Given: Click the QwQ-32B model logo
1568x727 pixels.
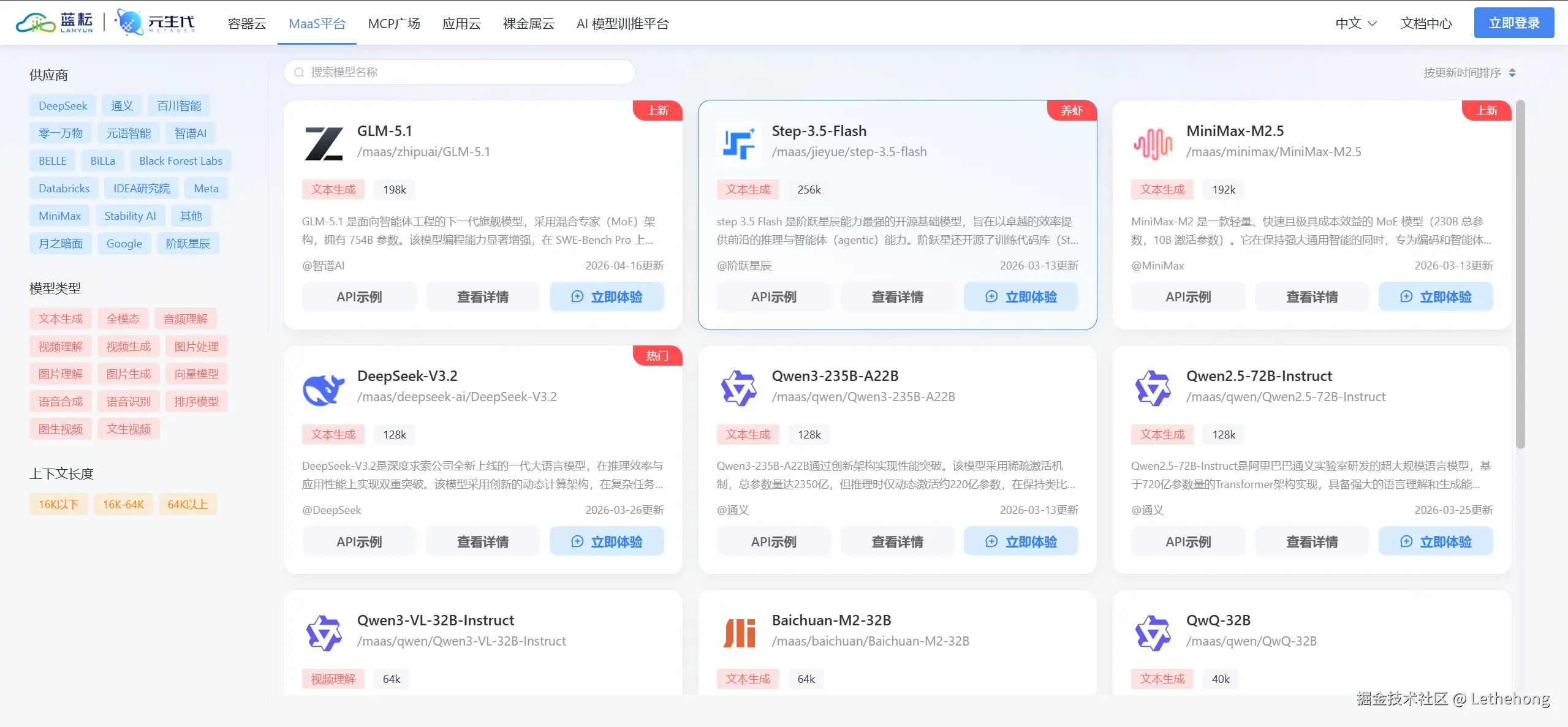Looking at the screenshot, I should click(x=1153, y=633).
